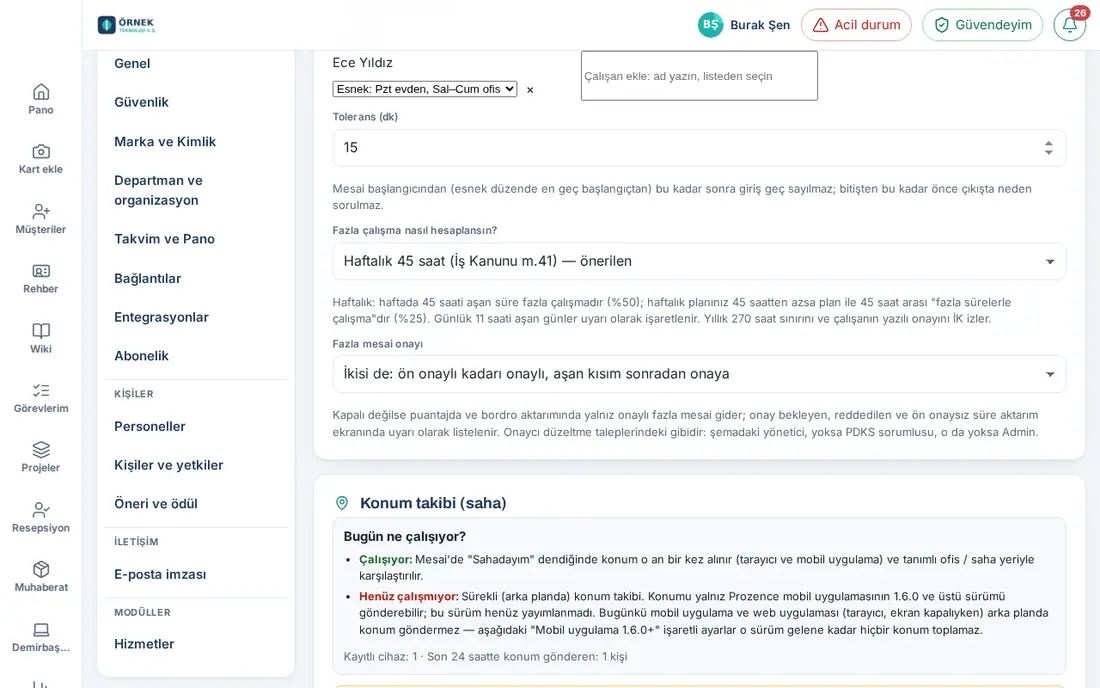Click the Konum takibi location pin icon

(342, 503)
